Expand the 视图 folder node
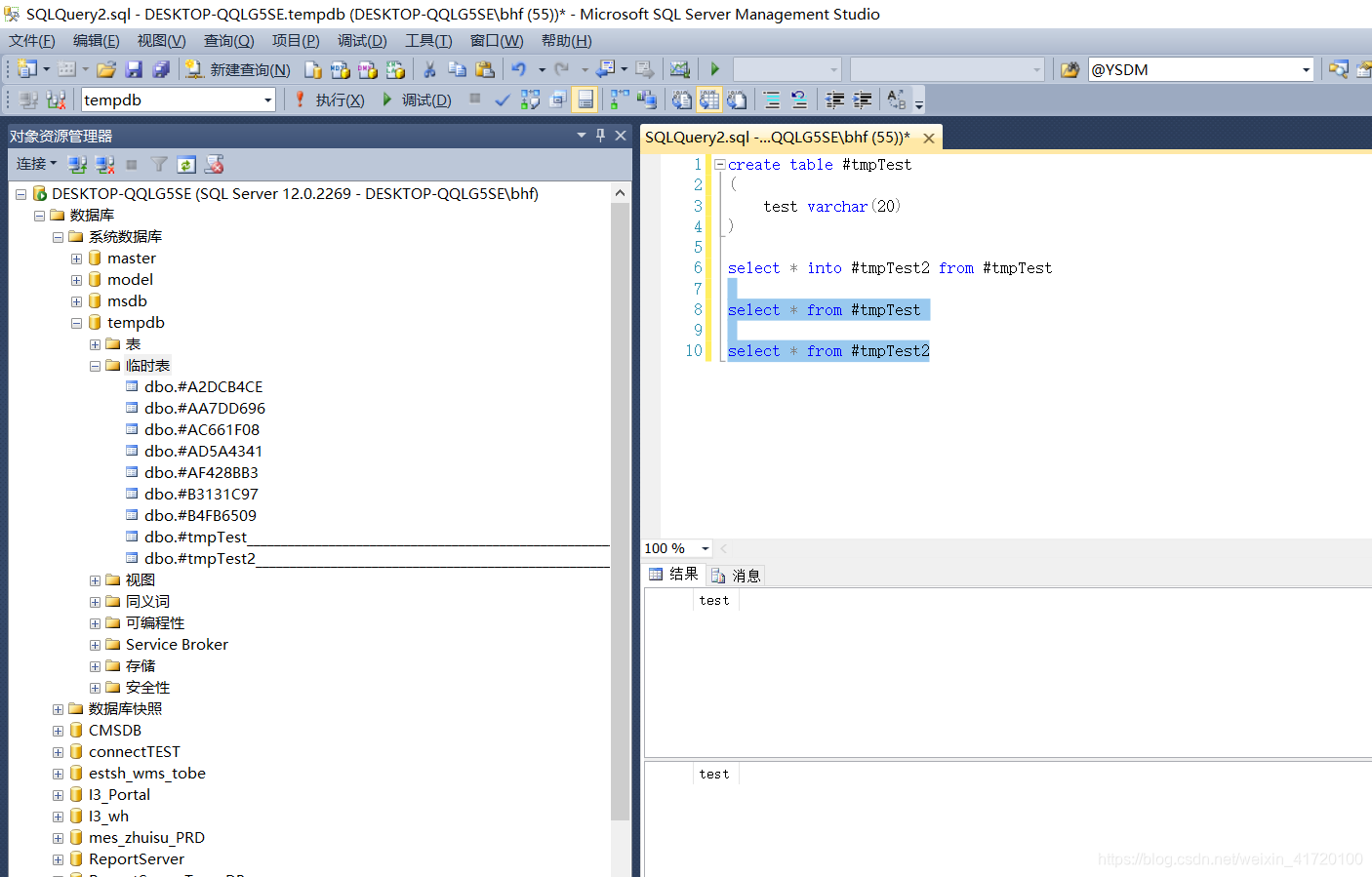This screenshot has width=1372, height=877. (95, 580)
